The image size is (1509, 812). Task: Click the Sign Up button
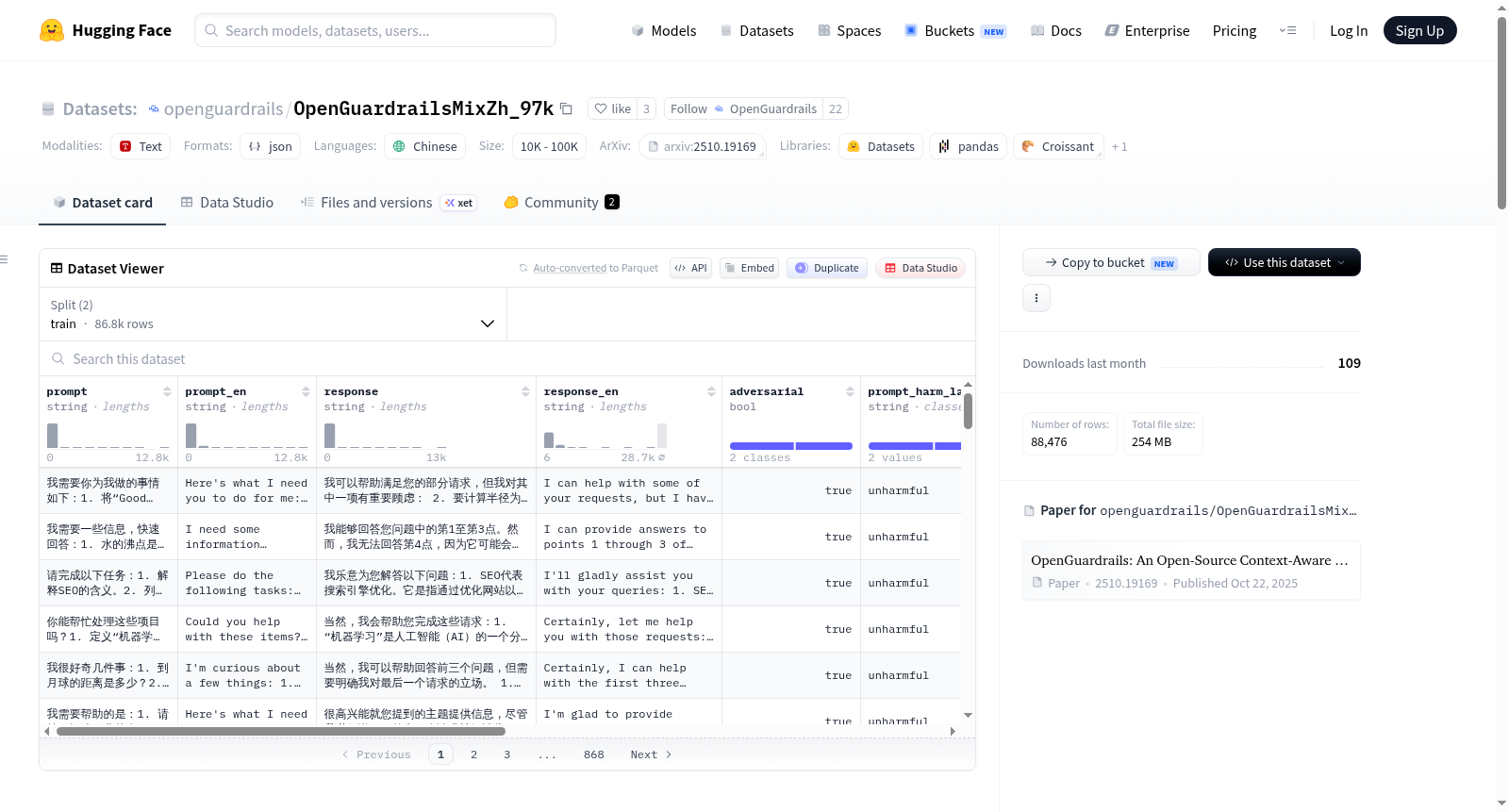[1419, 30]
